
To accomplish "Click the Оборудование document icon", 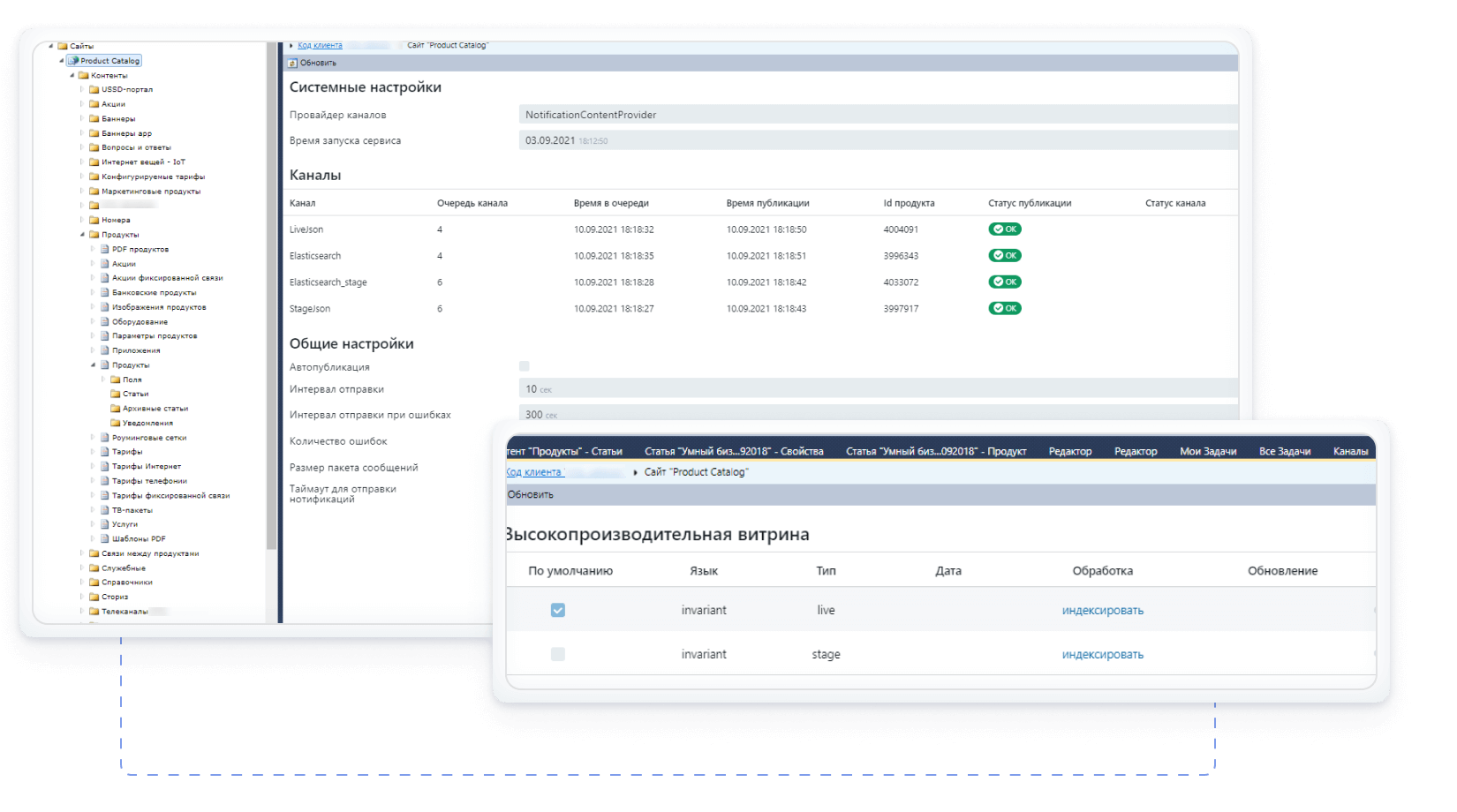I will (x=104, y=321).
